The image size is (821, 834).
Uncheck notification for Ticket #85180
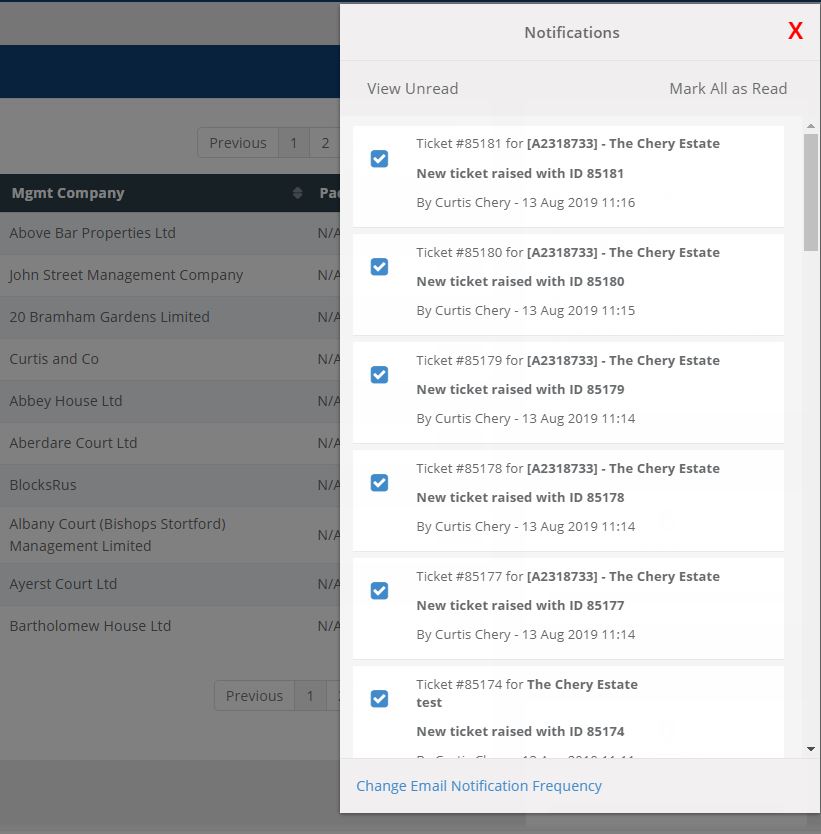pos(379,266)
